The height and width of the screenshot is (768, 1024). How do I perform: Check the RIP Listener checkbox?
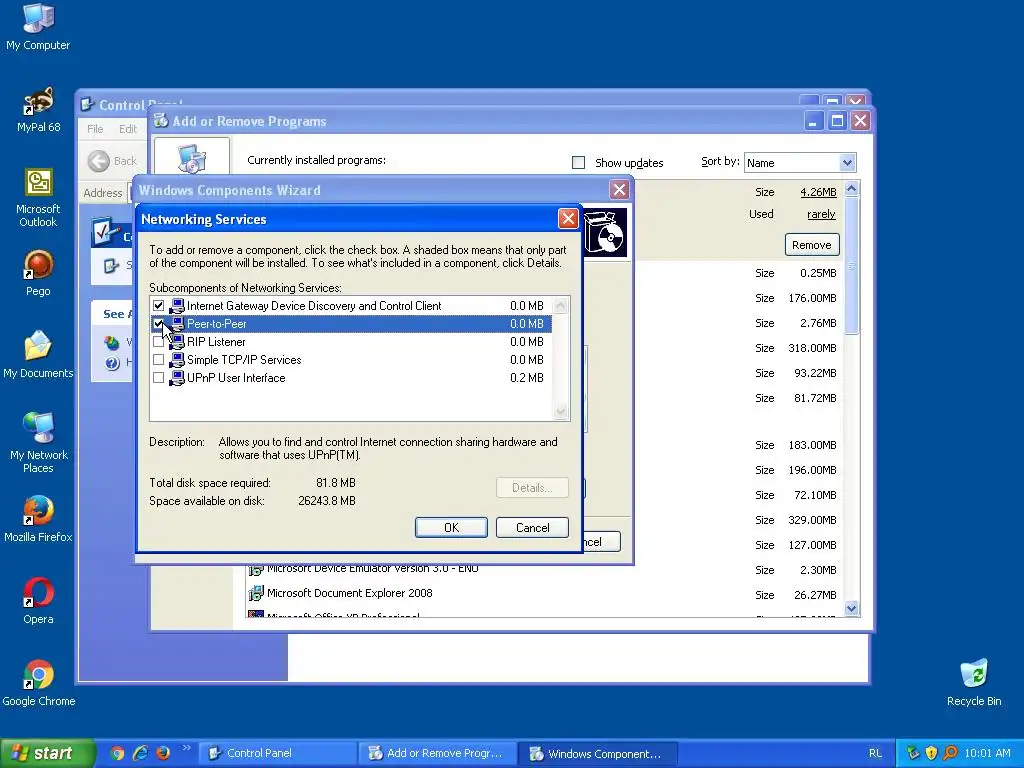[158, 342]
